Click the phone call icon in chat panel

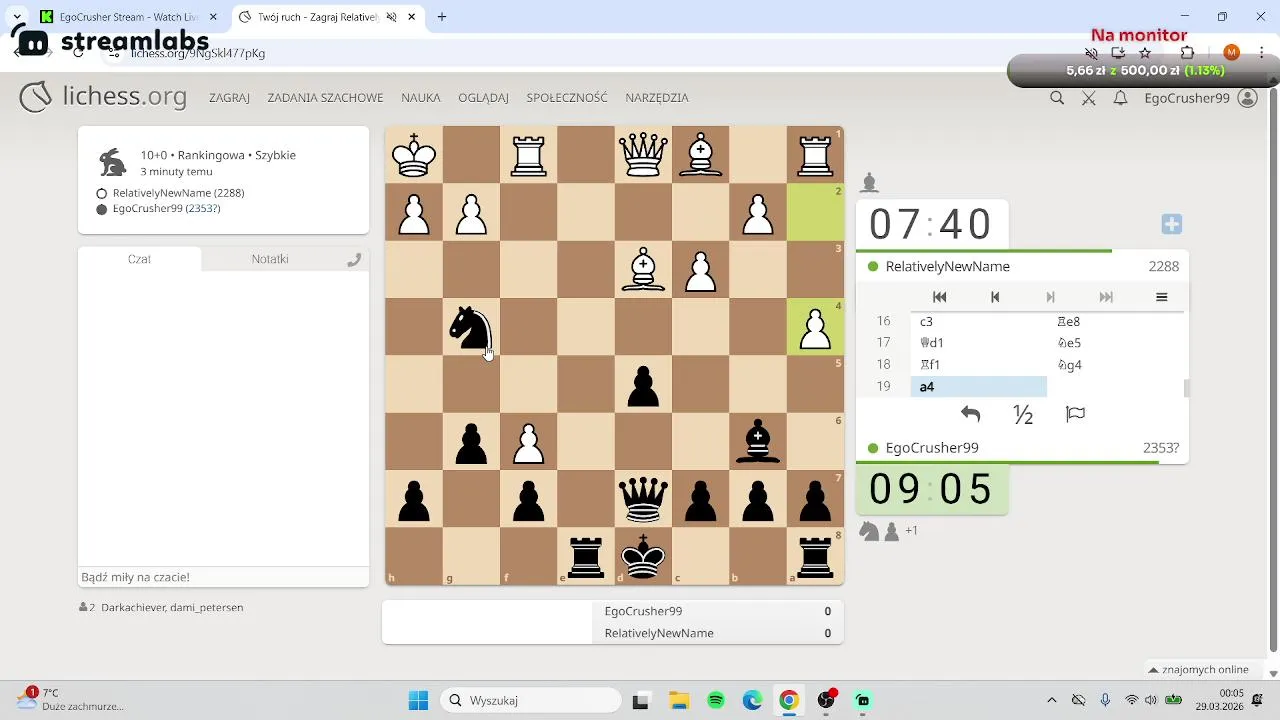(353, 260)
